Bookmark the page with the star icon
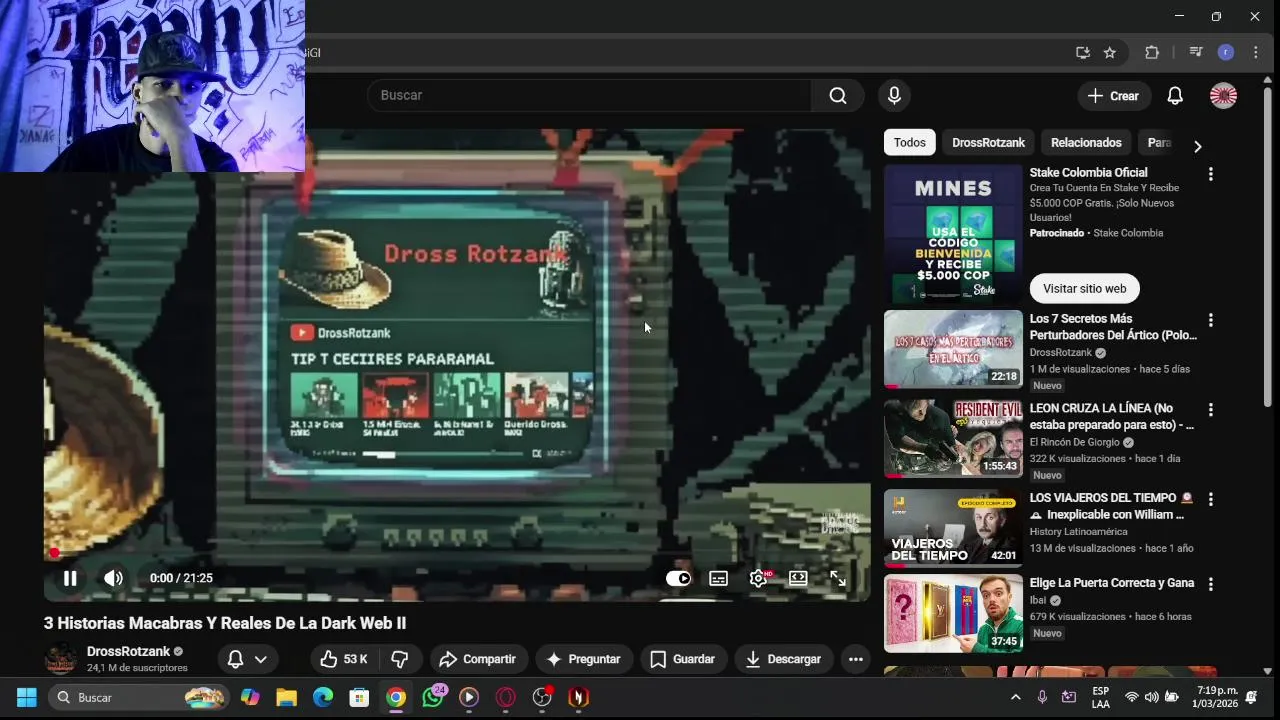 click(x=1109, y=52)
